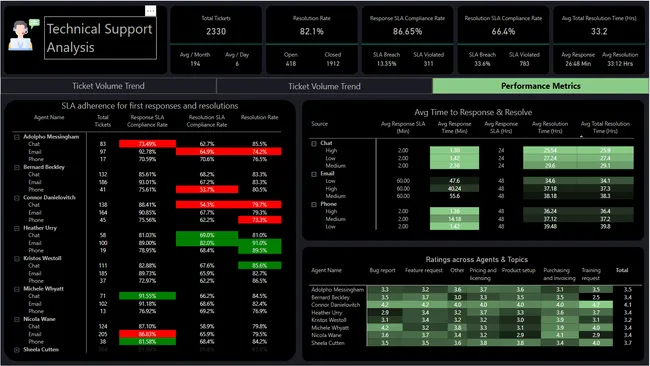The image size is (650, 366).
Task: Click Avg Total Resolution Time 33.2 value
Action: (599, 32)
